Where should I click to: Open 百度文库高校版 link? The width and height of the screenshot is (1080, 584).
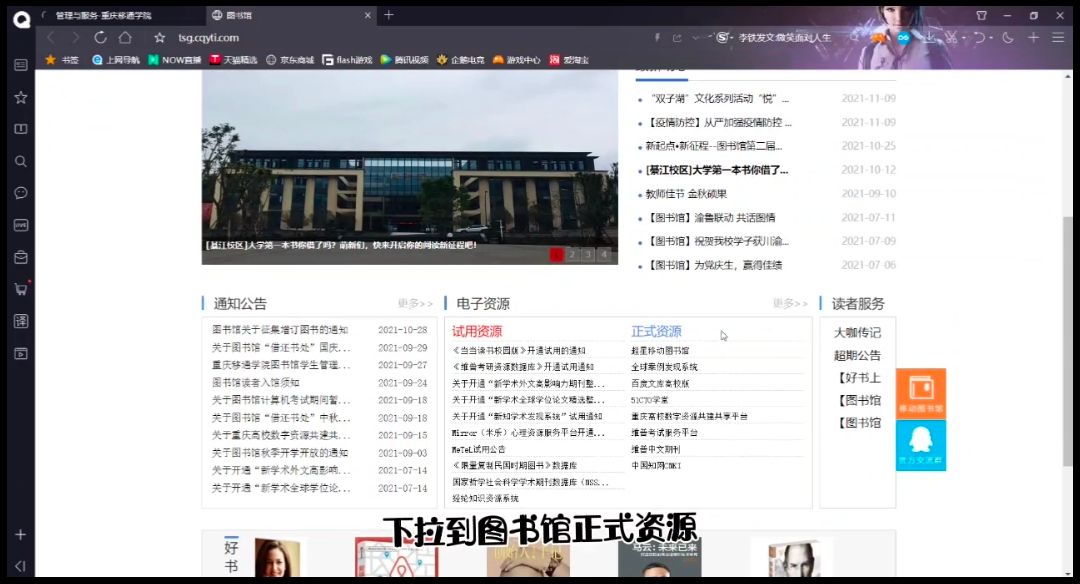tap(660, 383)
